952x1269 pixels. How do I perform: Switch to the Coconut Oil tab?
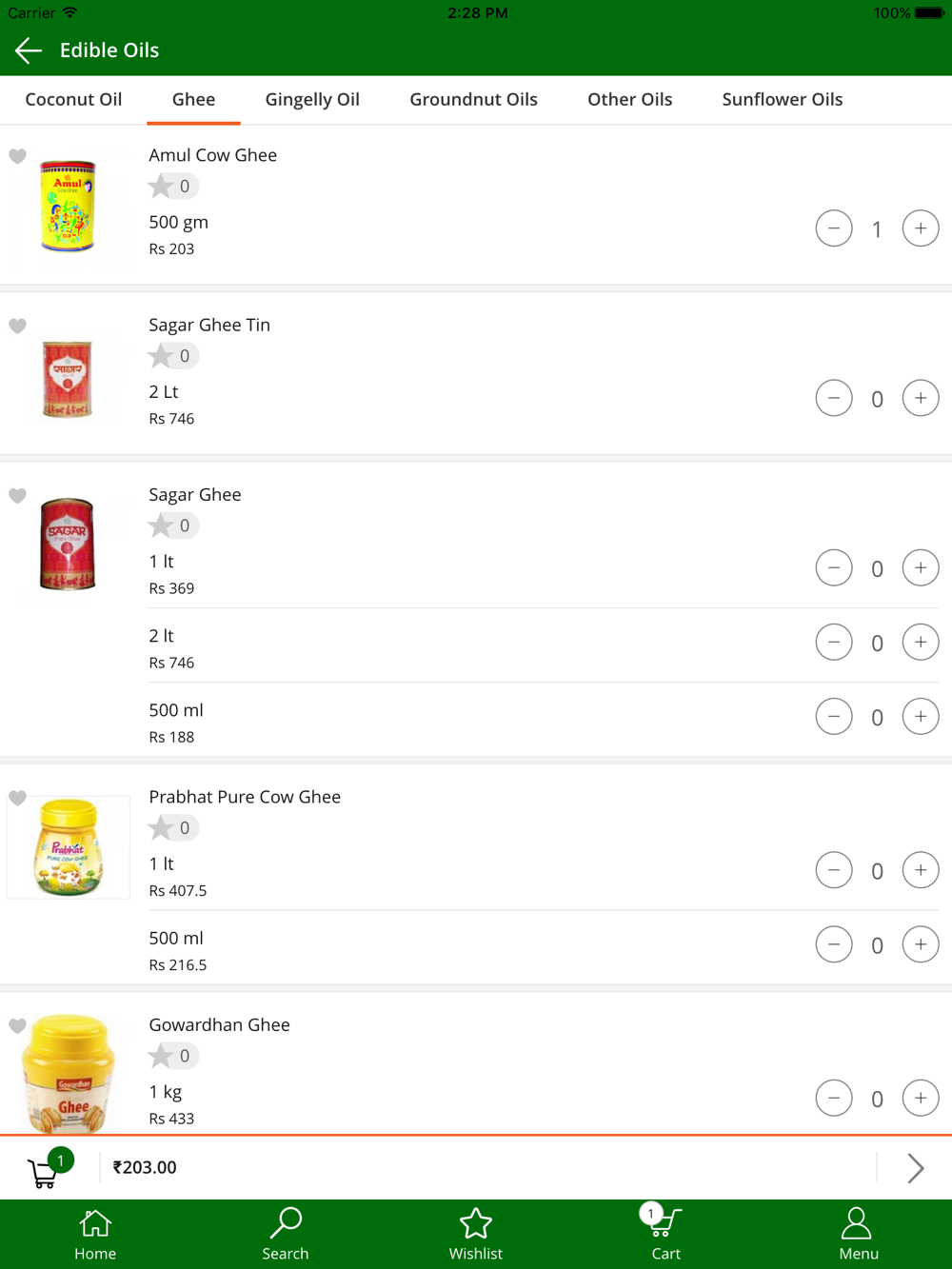pyautogui.click(x=73, y=99)
